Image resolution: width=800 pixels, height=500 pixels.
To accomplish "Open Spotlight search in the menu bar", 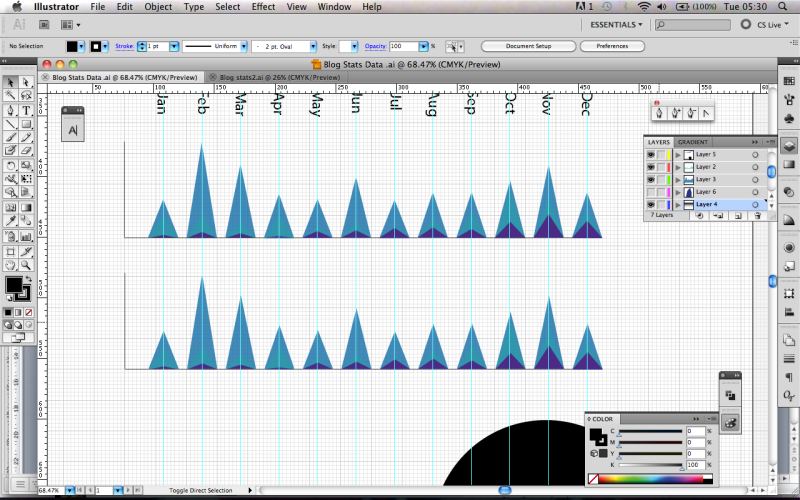I will [x=783, y=7].
